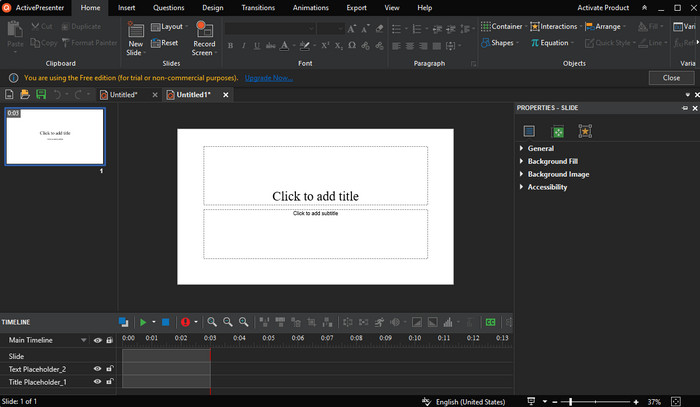Open the font size combo box
700x407 pixels.
330,29
